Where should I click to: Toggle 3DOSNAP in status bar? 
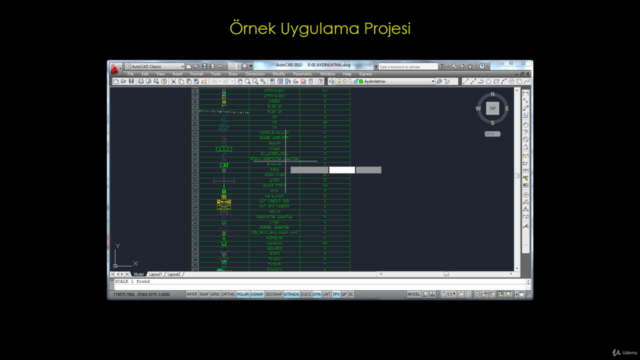(x=274, y=294)
